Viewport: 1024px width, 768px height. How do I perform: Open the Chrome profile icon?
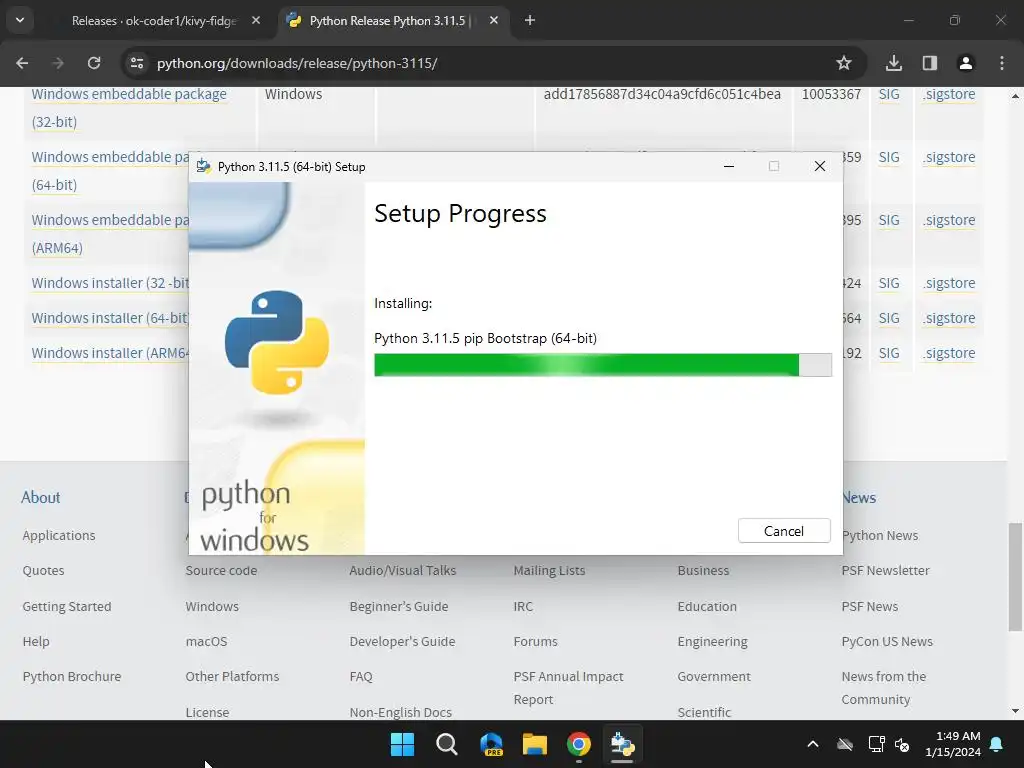pos(965,63)
